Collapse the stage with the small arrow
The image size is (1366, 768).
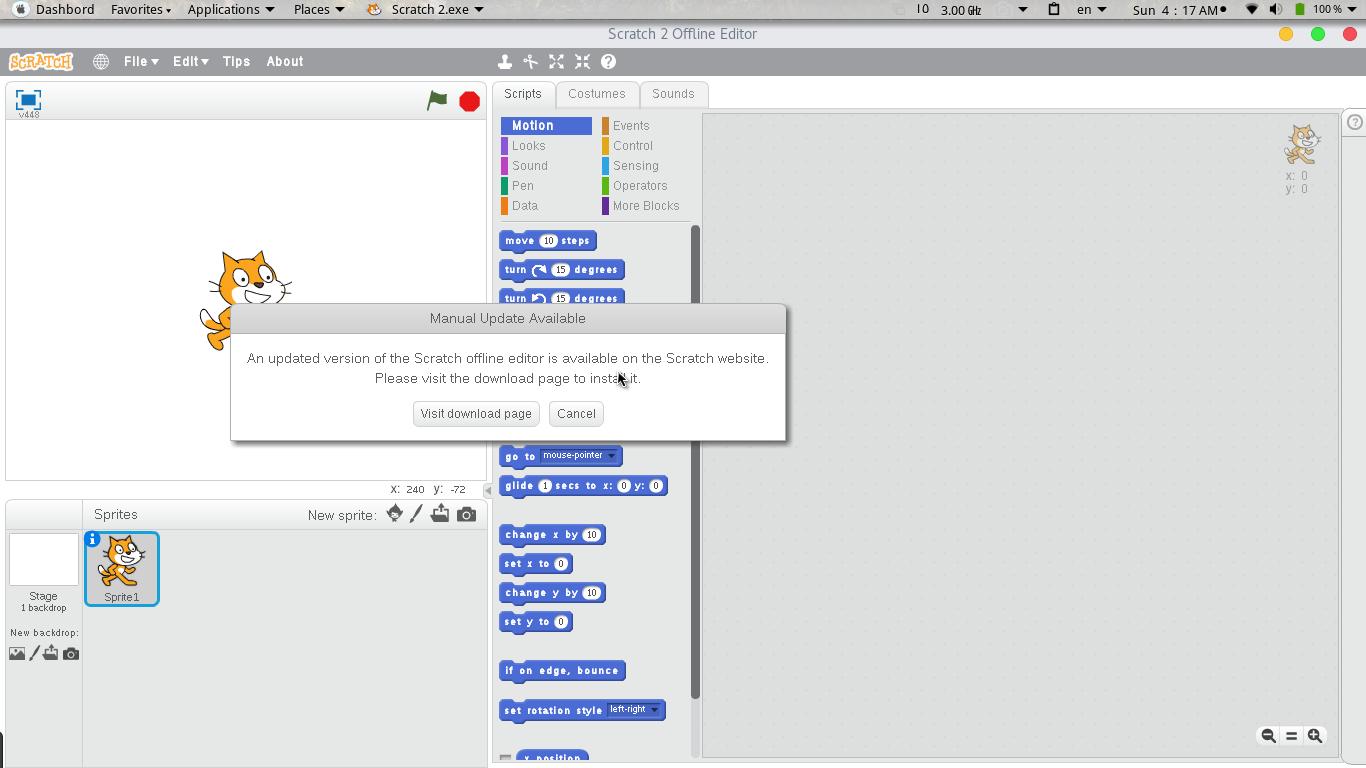pos(488,490)
